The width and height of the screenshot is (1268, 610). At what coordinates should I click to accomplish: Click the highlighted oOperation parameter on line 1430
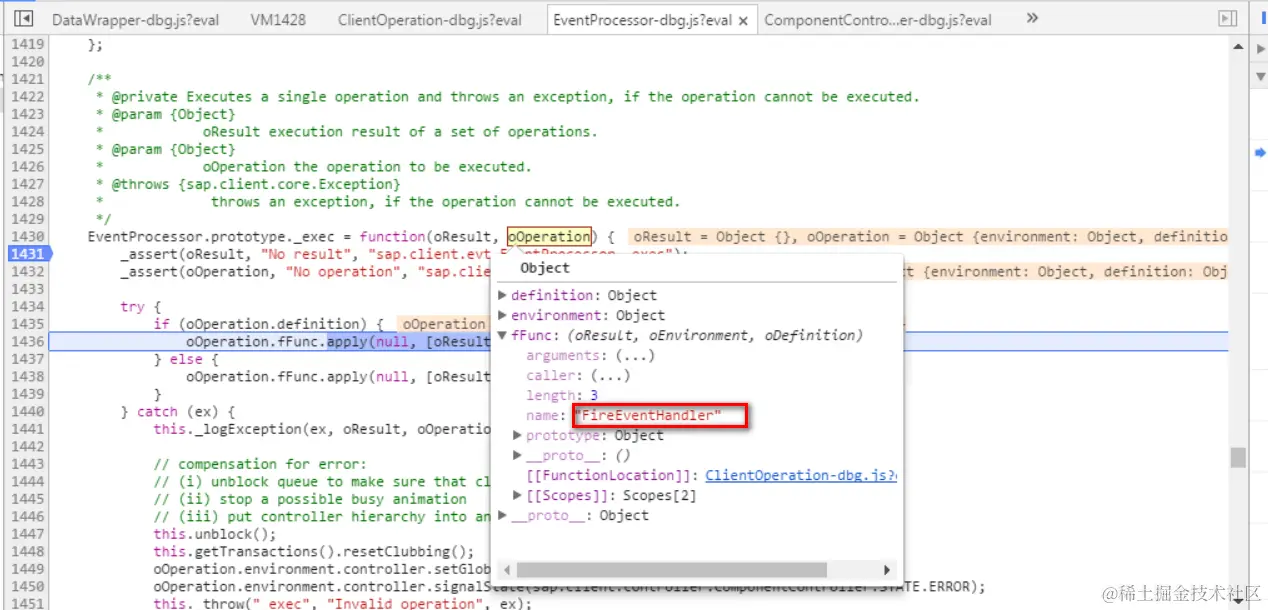(x=549, y=237)
